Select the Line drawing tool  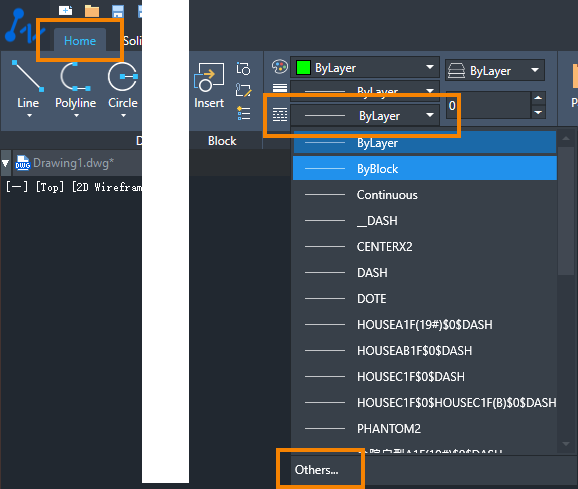[28, 76]
